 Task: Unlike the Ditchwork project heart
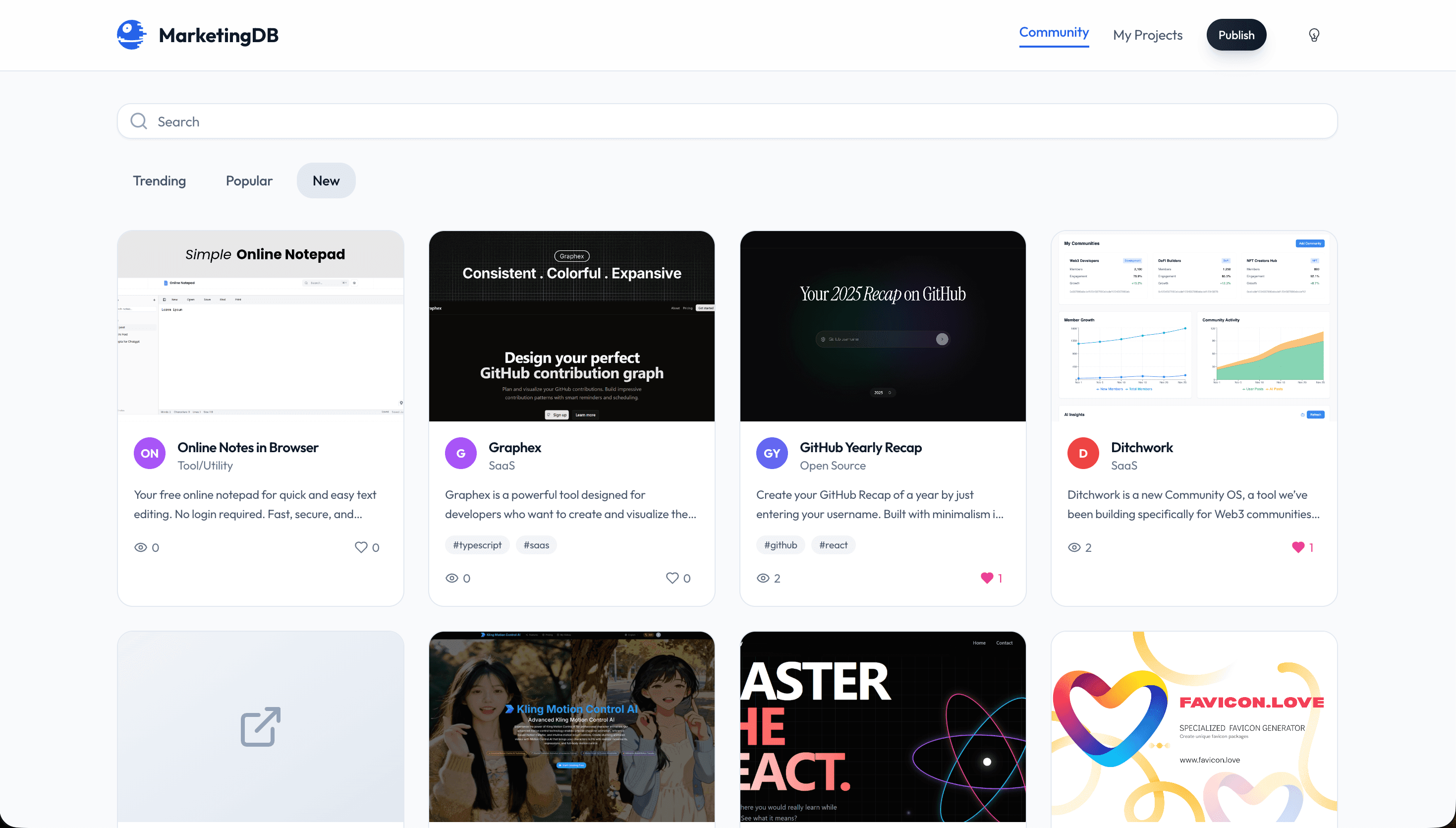click(x=1297, y=547)
